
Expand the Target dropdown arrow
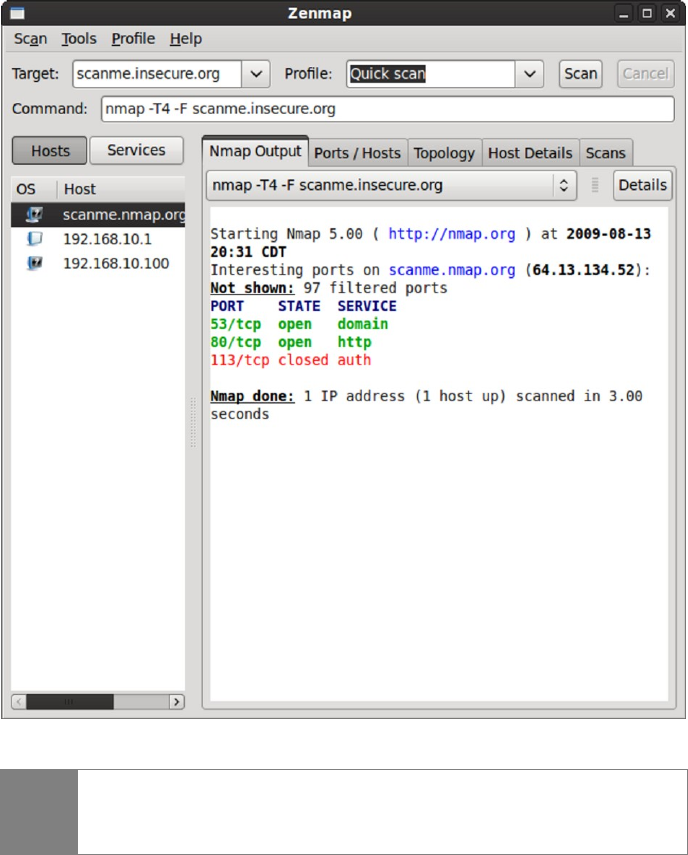pos(256,74)
